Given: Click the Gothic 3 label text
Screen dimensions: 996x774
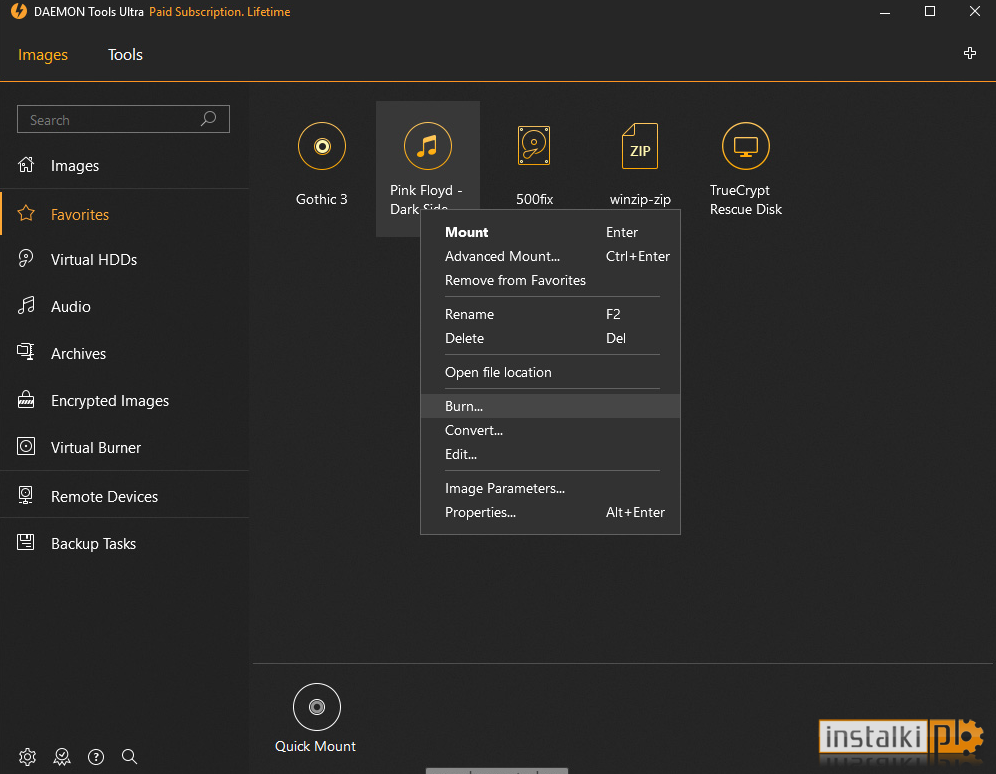Looking at the screenshot, I should [322, 199].
